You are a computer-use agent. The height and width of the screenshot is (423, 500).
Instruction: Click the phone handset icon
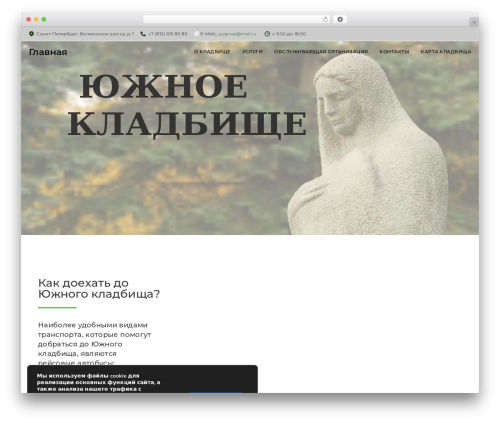[143, 34]
